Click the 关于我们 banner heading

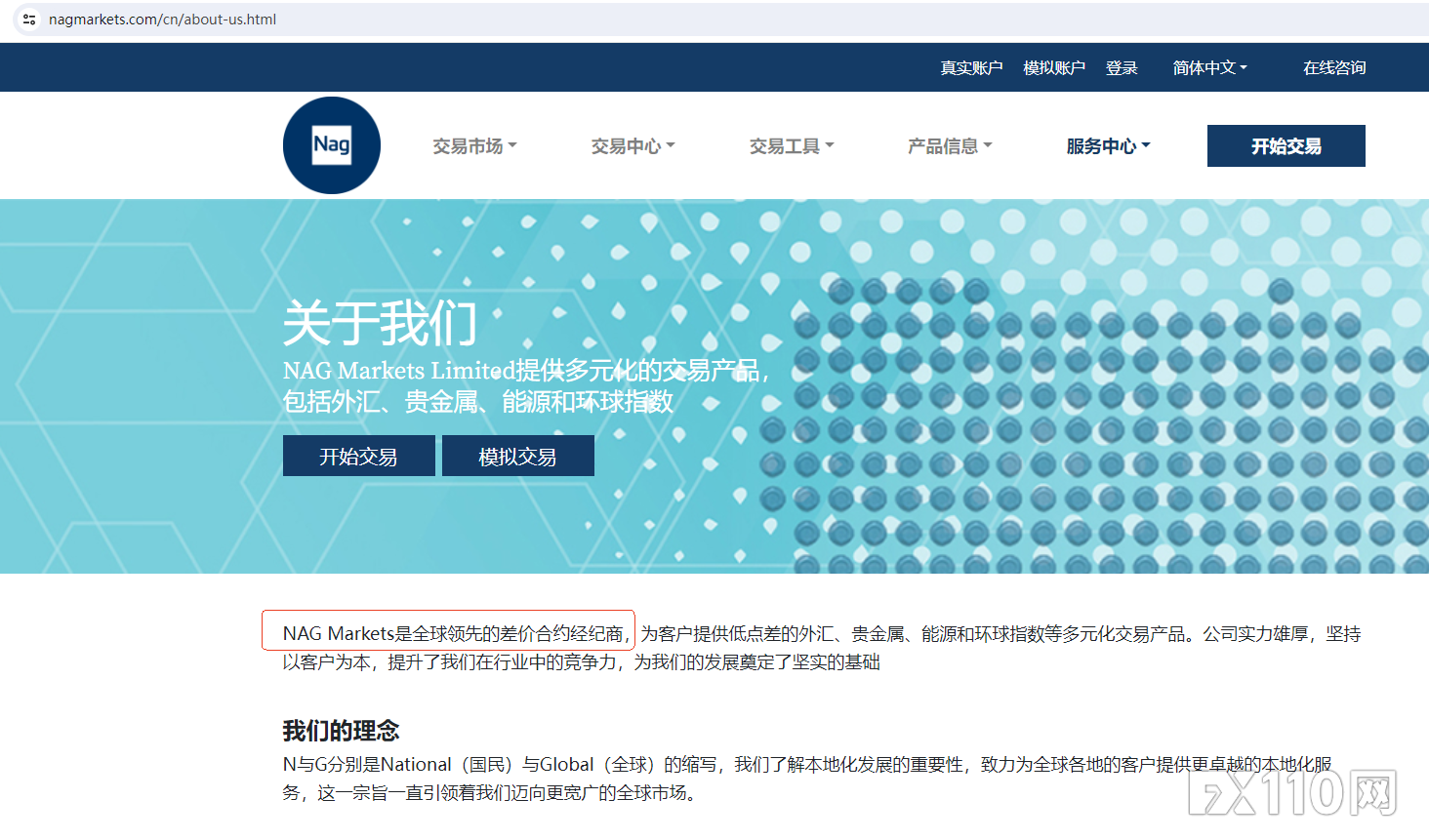point(380,323)
